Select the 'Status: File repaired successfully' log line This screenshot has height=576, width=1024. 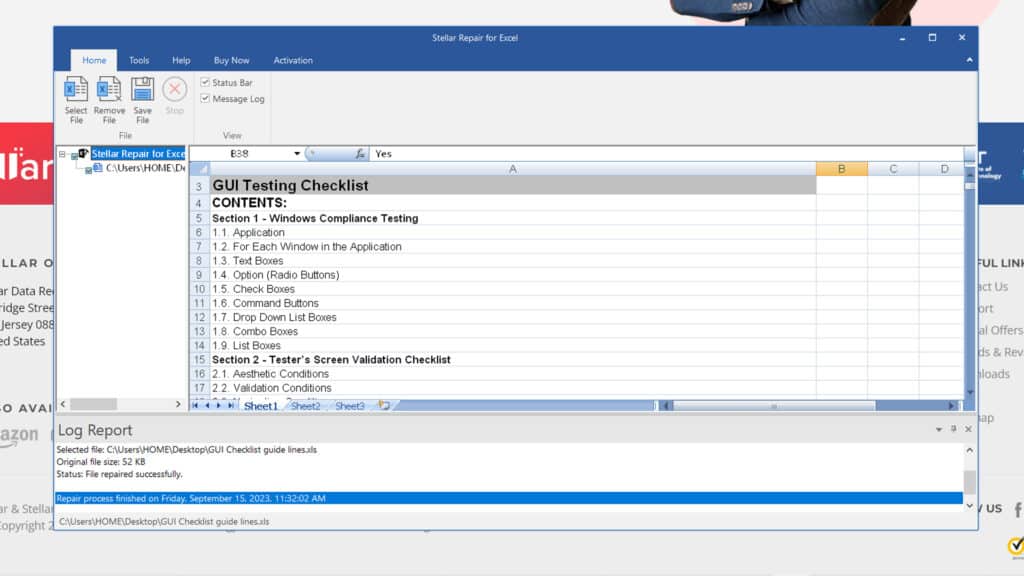[x=120, y=474]
